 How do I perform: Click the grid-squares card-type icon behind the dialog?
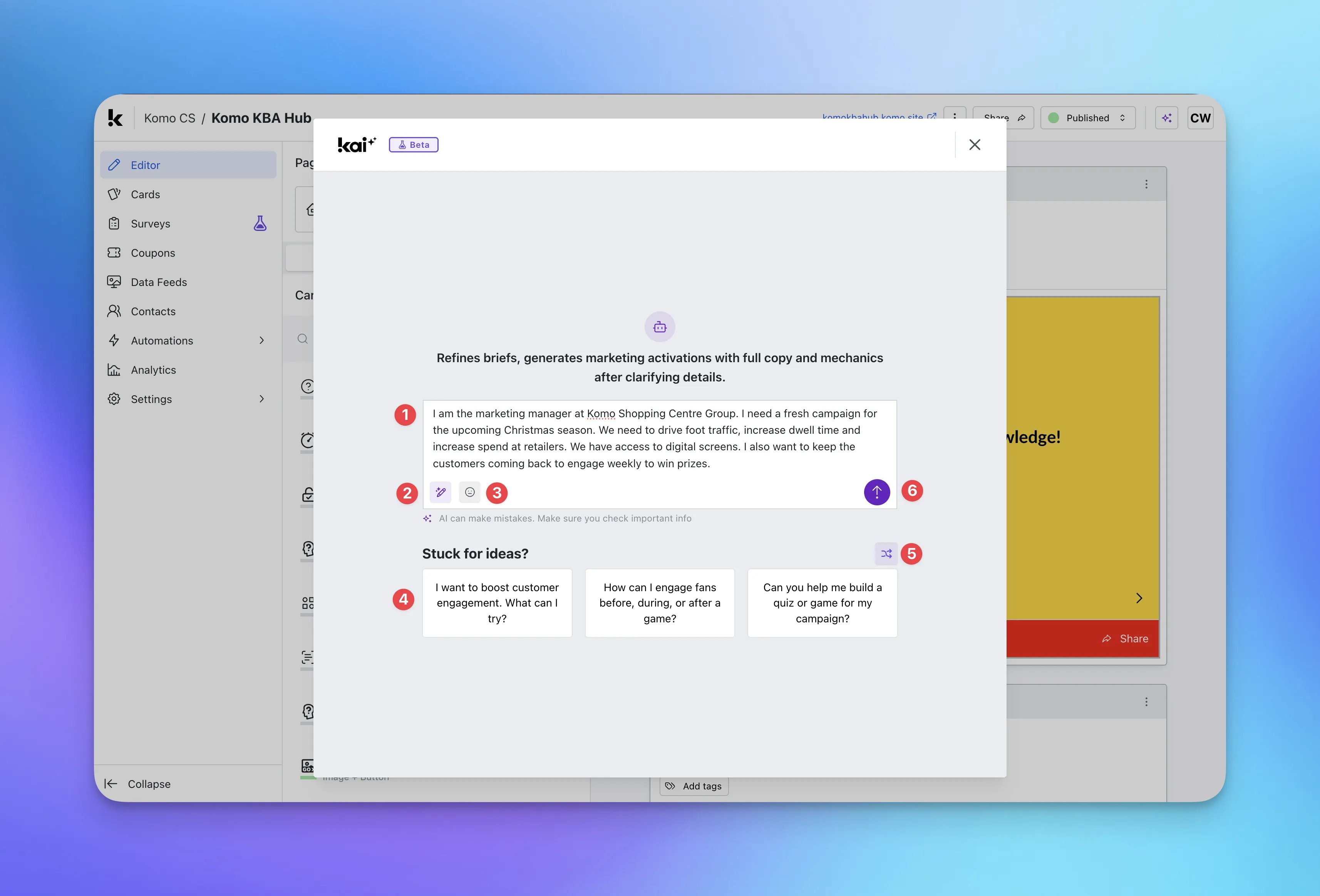[307, 602]
